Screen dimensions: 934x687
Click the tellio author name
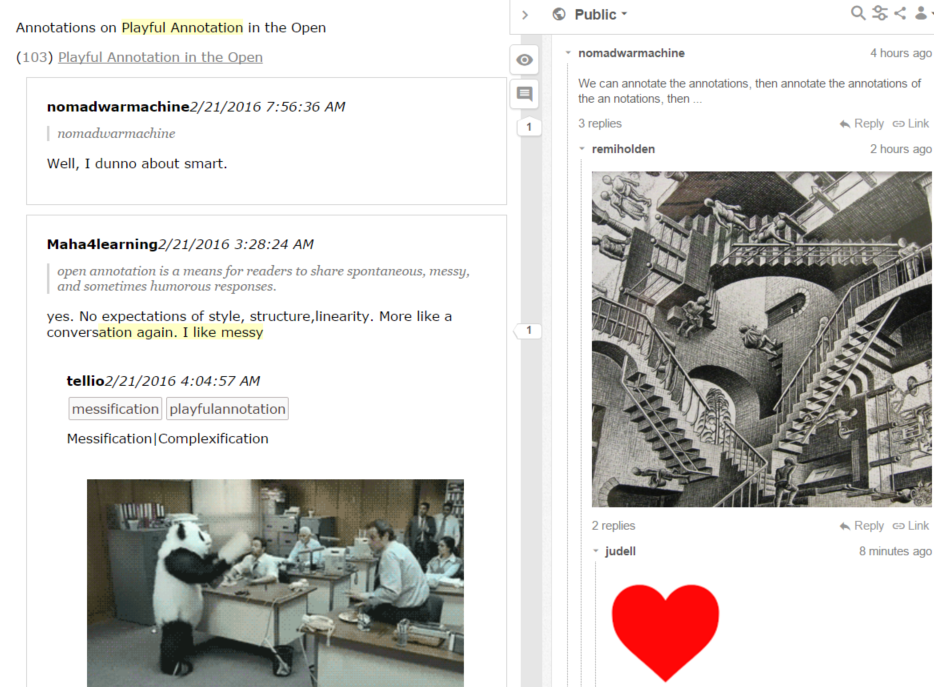coord(86,381)
